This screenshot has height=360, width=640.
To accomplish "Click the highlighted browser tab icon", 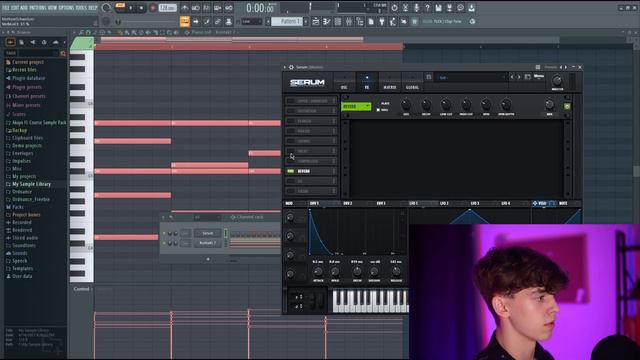I will tap(10, 42).
